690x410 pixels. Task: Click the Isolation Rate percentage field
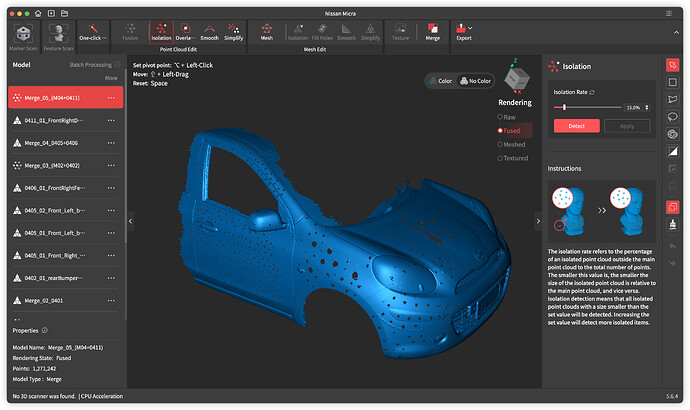[x=634, y=107]
